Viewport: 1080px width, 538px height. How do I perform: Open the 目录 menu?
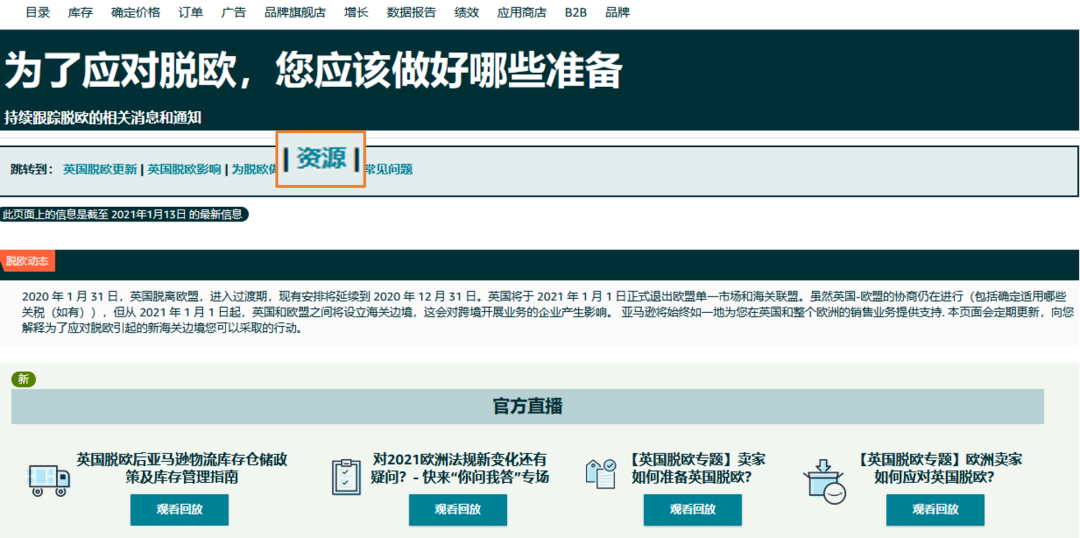[x=38, y=13]
